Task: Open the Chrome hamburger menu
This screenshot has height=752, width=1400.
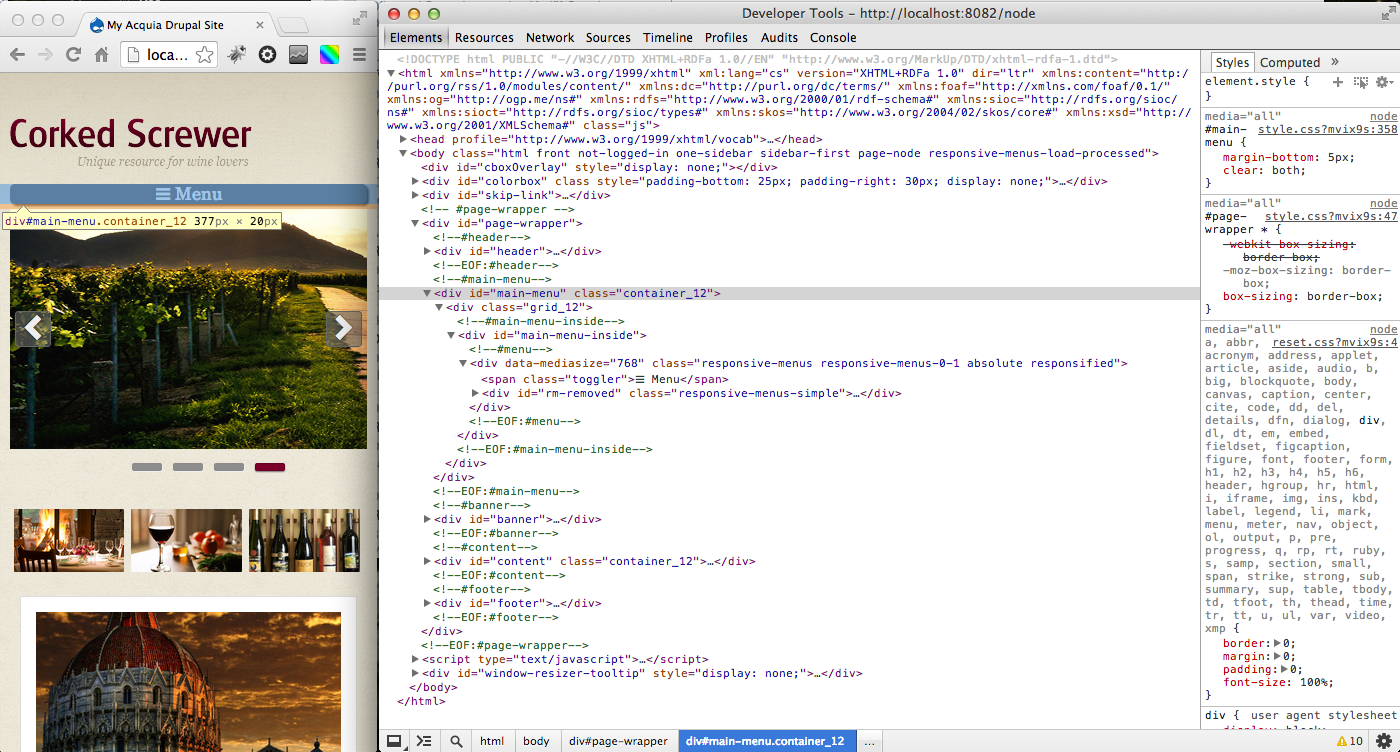Action: coord(360,55)
